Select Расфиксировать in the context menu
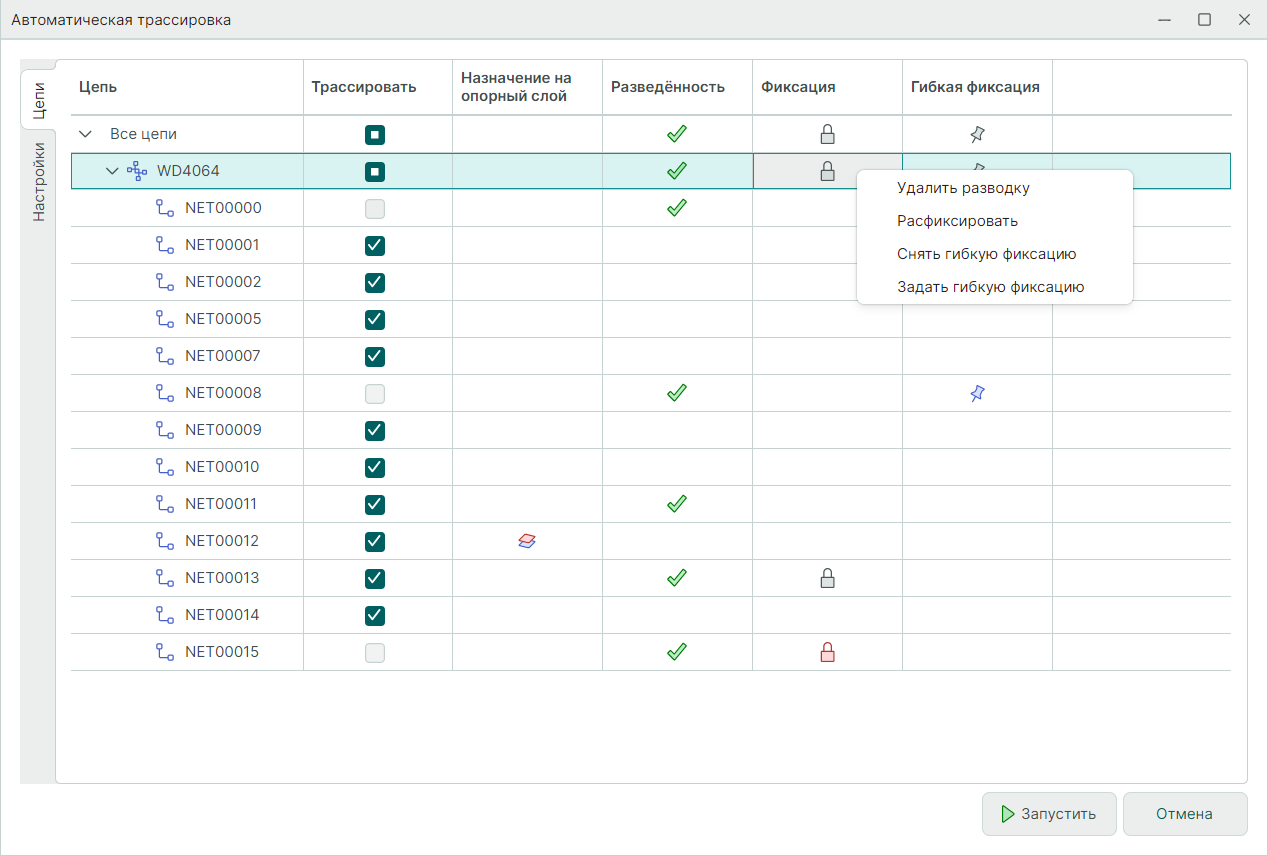The height and width of the screenshot is (856, 1268). (x=957, y=221)
